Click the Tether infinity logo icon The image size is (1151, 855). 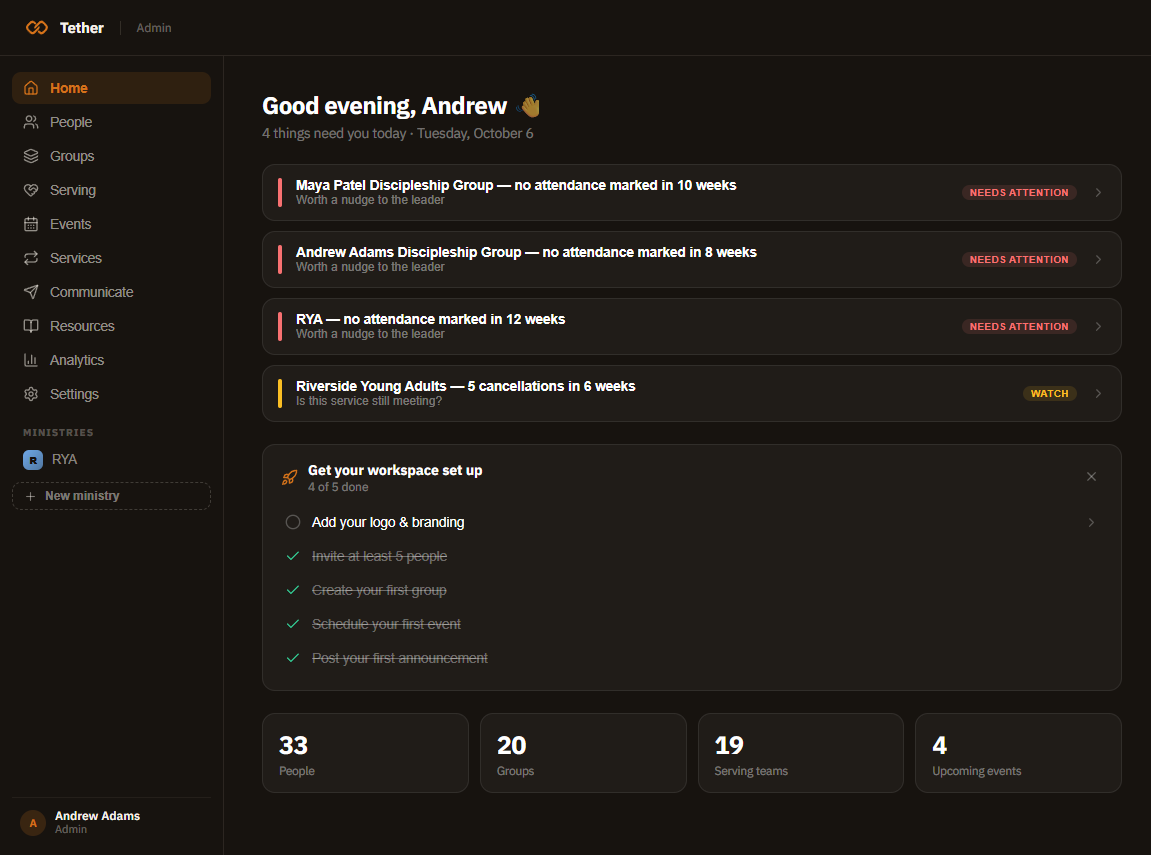37,28
